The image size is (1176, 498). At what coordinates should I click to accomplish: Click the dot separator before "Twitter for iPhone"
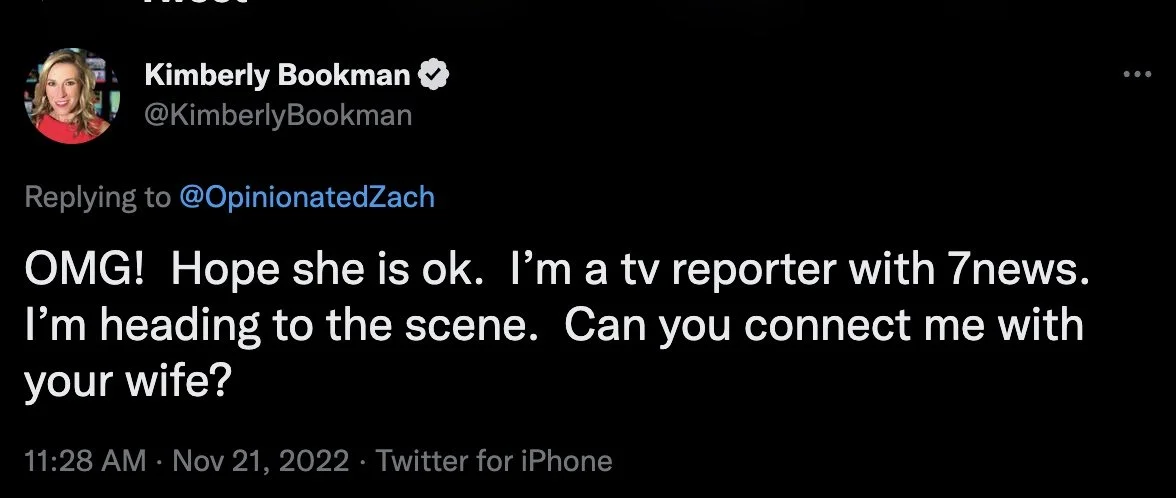[366, 460]
